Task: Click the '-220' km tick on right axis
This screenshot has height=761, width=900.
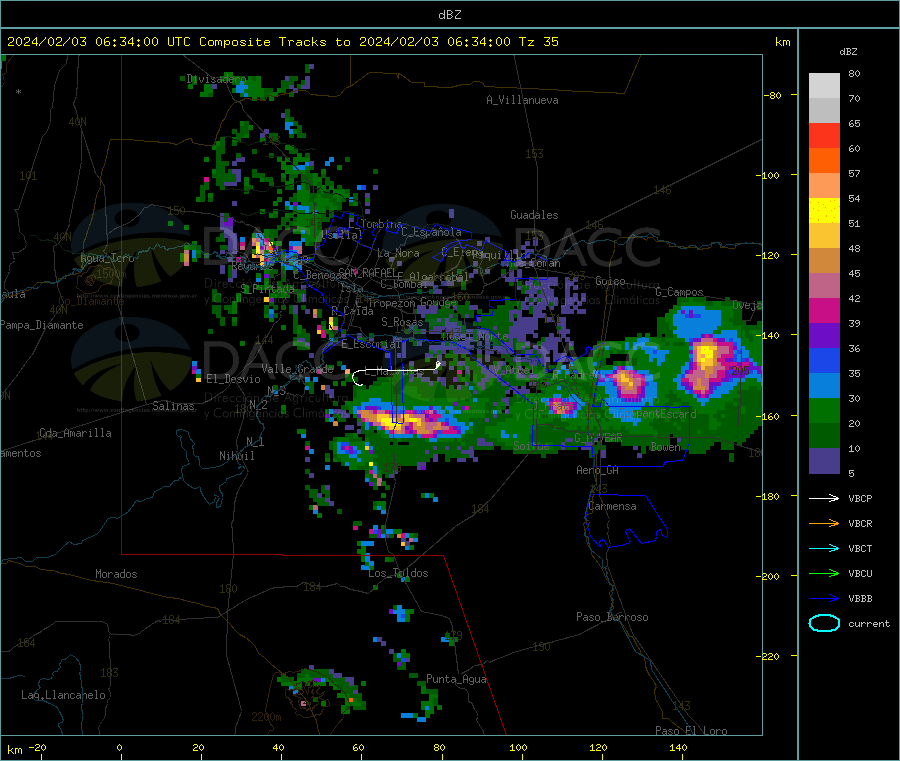Action: (768, 657)
